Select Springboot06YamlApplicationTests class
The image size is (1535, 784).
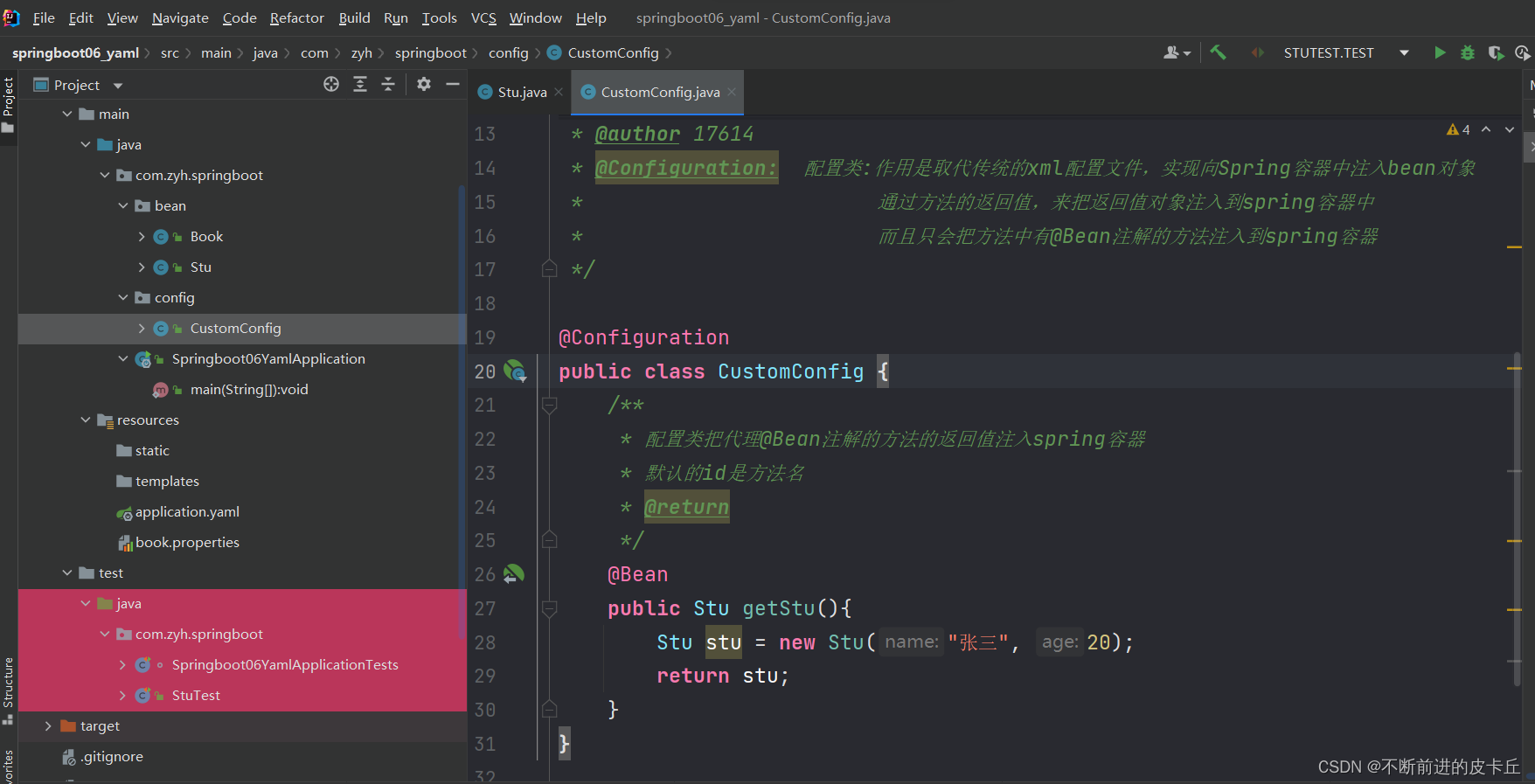(285, 664)
